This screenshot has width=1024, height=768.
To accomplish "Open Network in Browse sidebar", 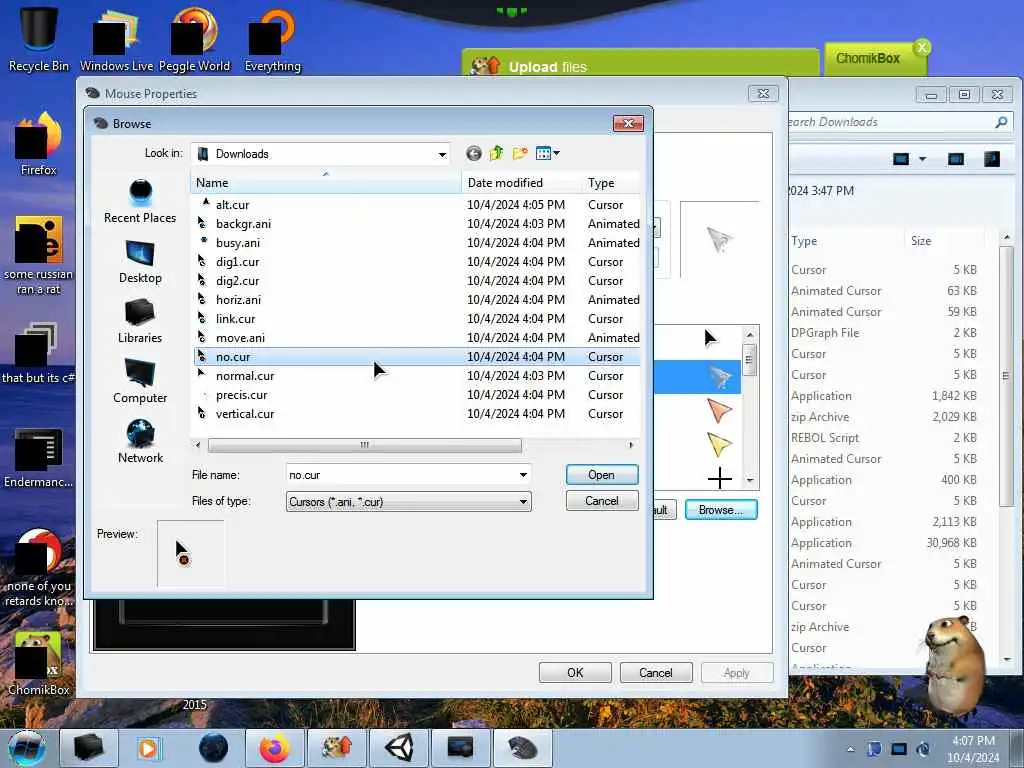I will click(140, 441).
